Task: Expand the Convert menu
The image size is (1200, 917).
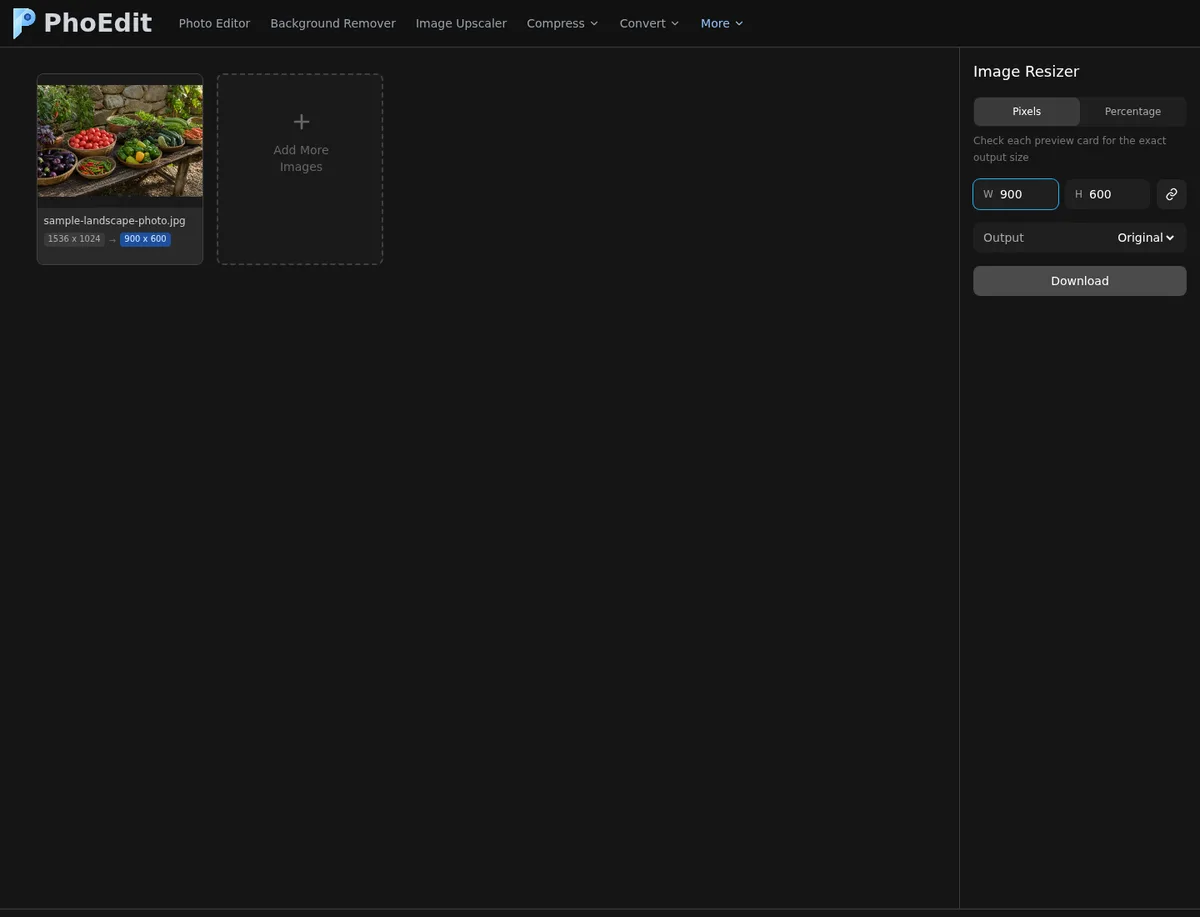Action: [649, 23]
